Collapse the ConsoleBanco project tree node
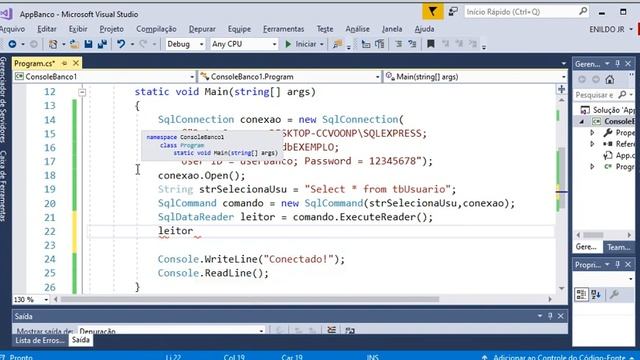Image resolution: width=640 pixels, height=360 pixels. (x=582, y=122)
